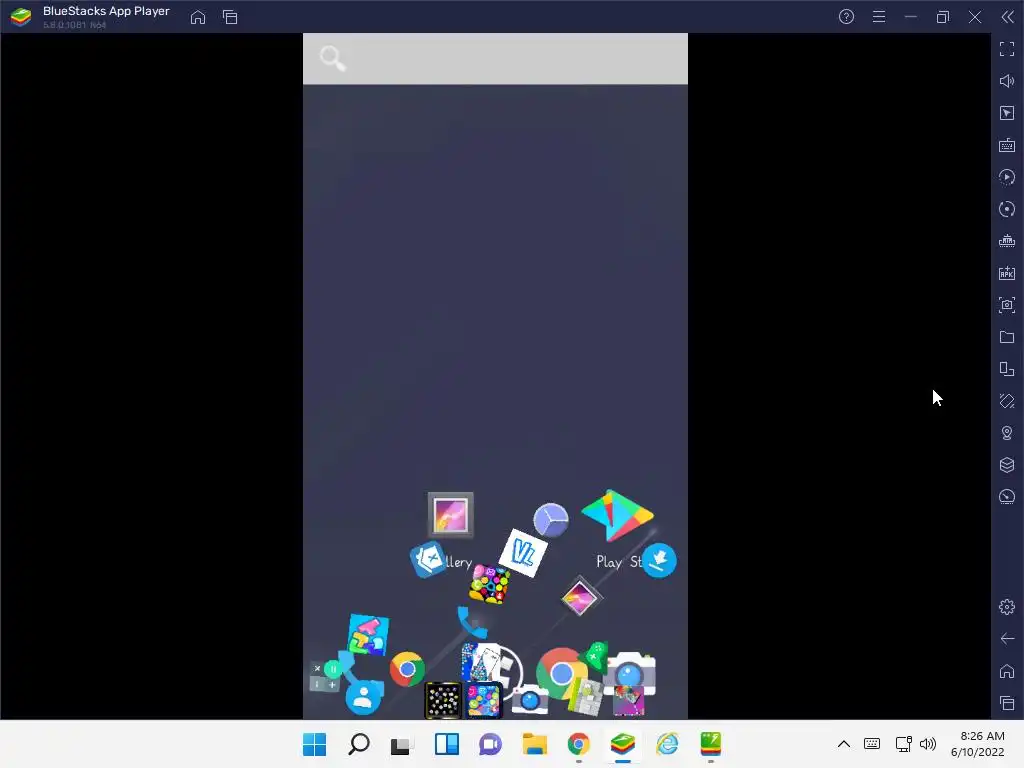The height and width of the screenshot is (768, 1024).
Task: Show hidden system tray icons
Action: [844, 744]
